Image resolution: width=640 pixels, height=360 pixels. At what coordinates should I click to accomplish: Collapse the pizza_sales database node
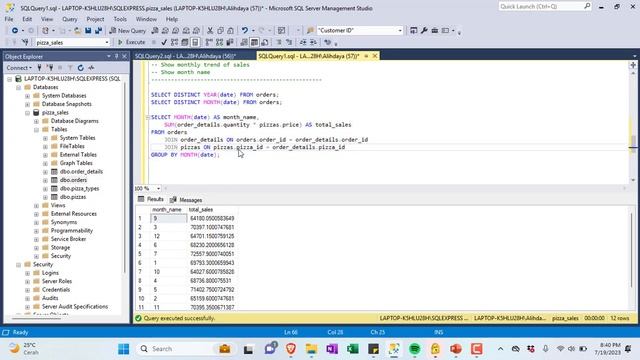tap(27, 113)
